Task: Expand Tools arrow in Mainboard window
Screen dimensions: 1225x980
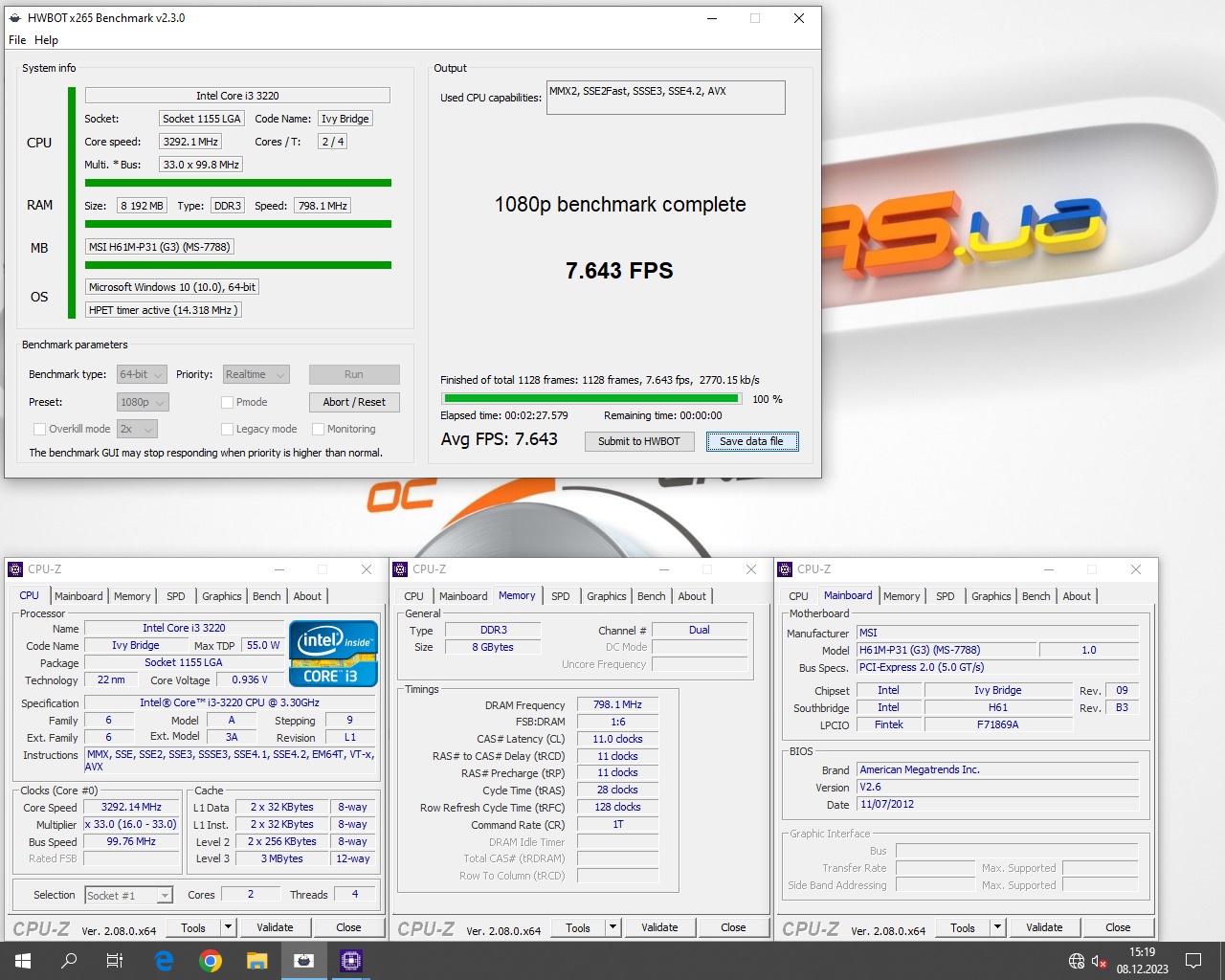Action: point(997,927)
